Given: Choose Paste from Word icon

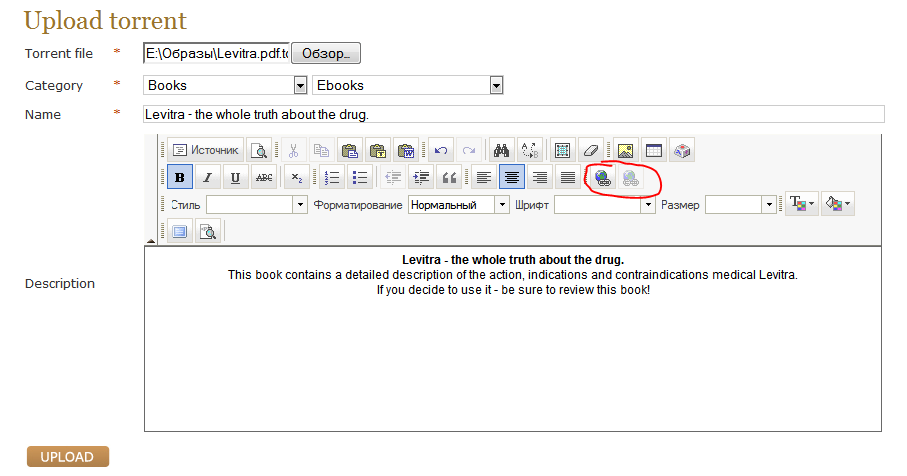Looking at the screenshot, I should pos(406,150).
